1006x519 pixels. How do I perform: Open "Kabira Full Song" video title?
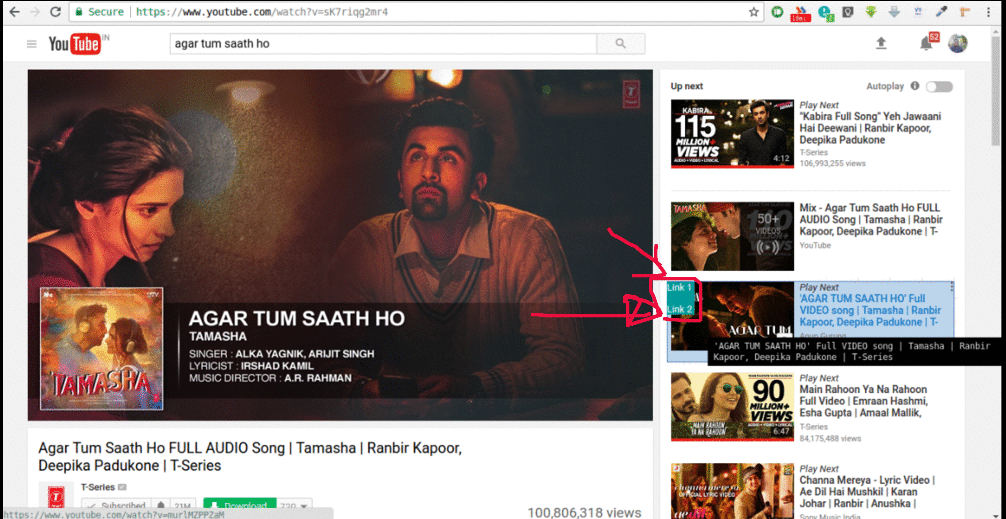tap(871, 128)
